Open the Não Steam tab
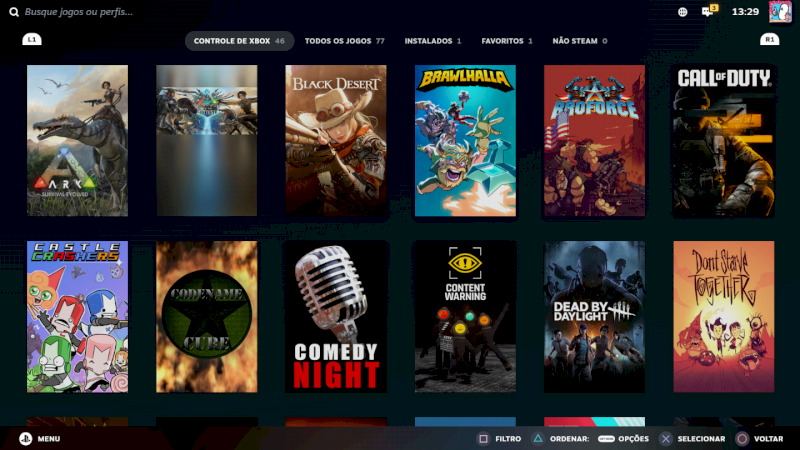 click(580, 41)
